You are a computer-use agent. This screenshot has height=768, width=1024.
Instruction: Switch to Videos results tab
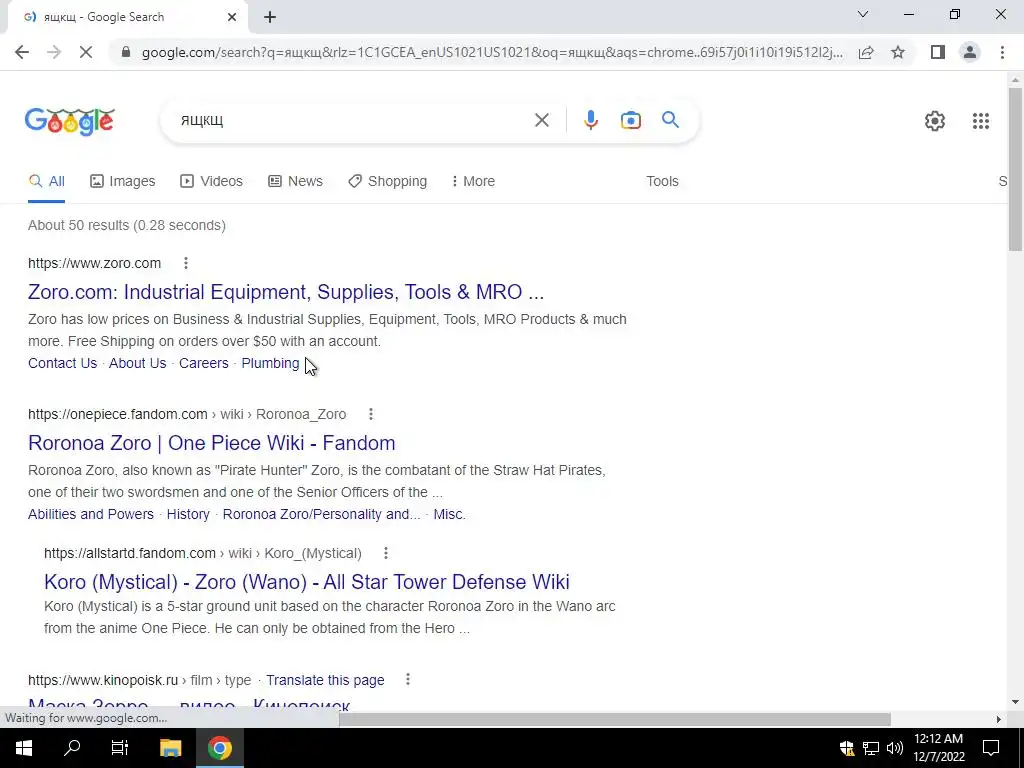point(212,181)
